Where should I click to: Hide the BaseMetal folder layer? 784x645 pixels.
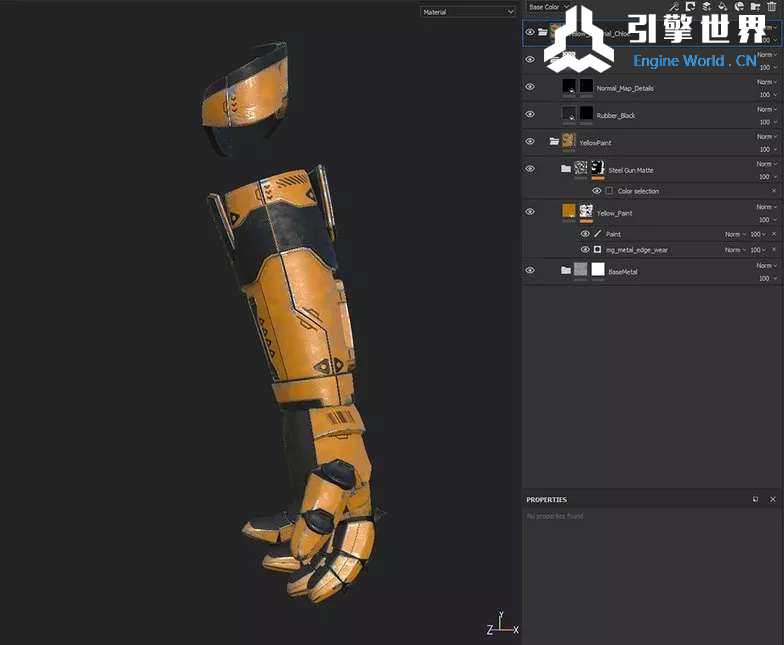click(x=530, y=271)
